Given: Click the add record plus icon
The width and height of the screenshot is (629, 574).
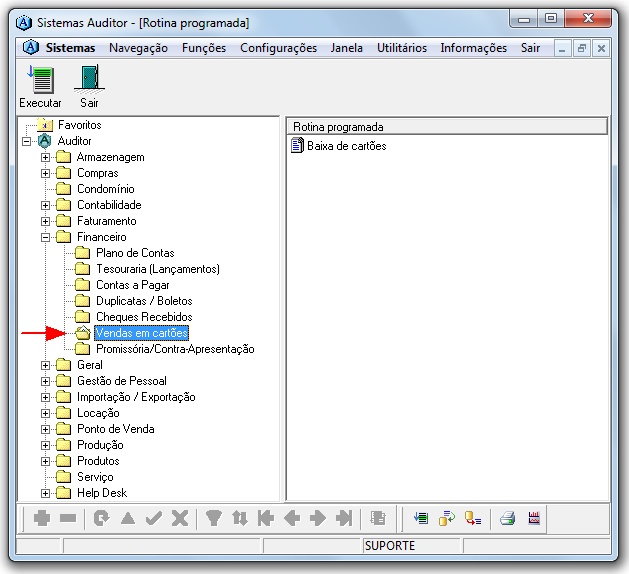Looking at the screenshot, I should (x=42, y=518).
